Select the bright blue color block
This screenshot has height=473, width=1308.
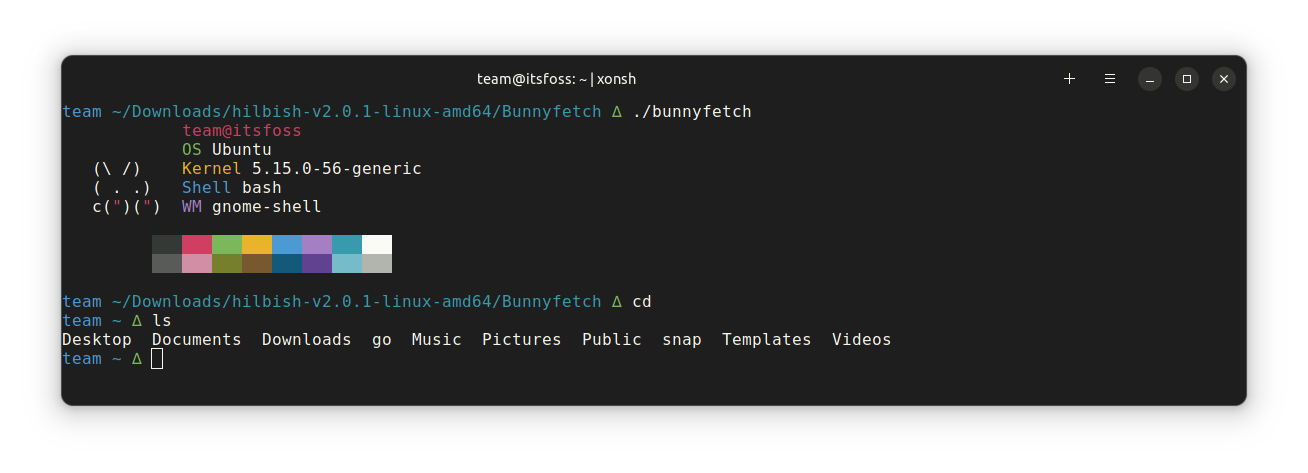coord(287,245)
